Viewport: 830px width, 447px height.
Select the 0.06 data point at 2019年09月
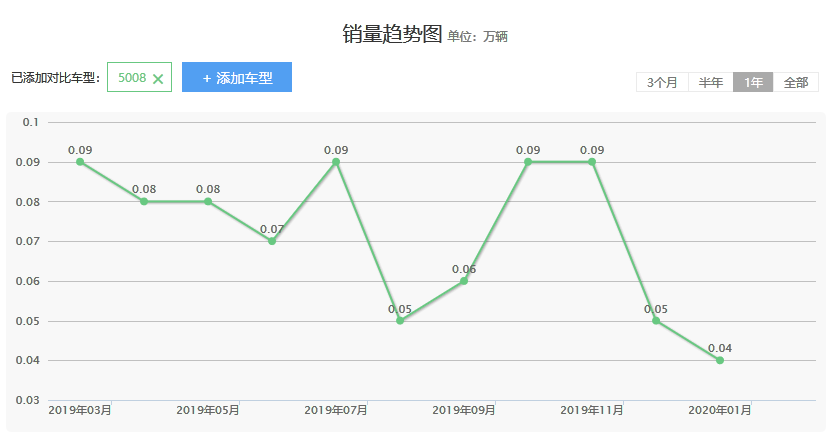(464, 281)
